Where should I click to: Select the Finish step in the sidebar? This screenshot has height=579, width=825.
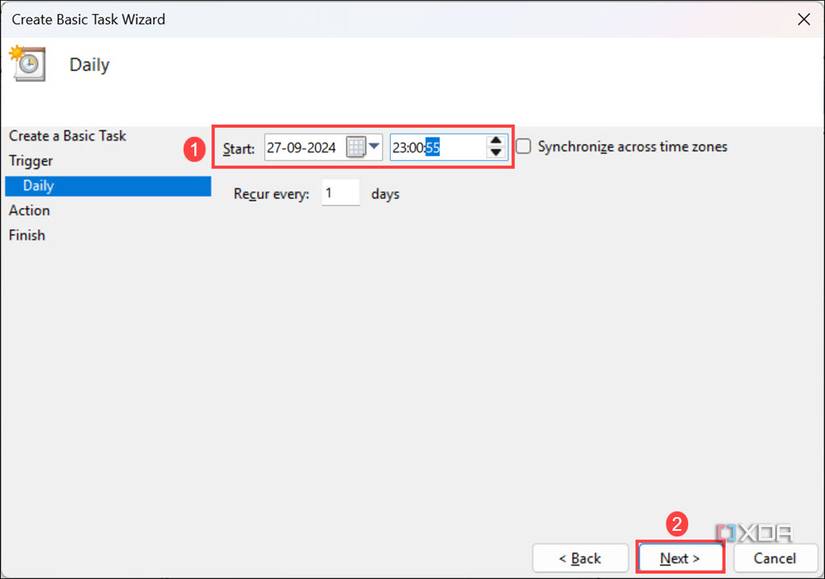pos(27,235)
